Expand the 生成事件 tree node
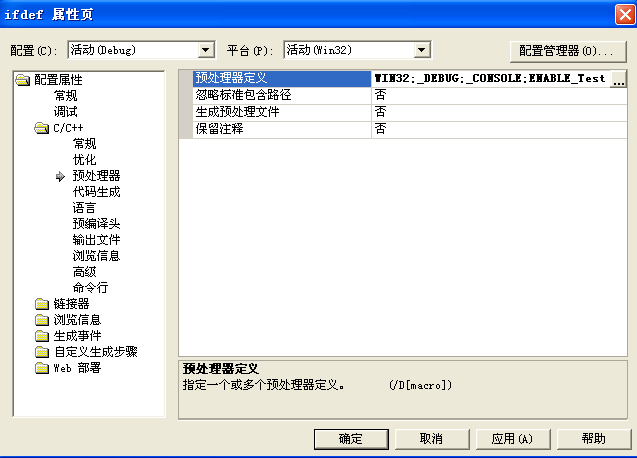This screenshot has height=458, width=637. pyautogui.click(x=77, y=336)
